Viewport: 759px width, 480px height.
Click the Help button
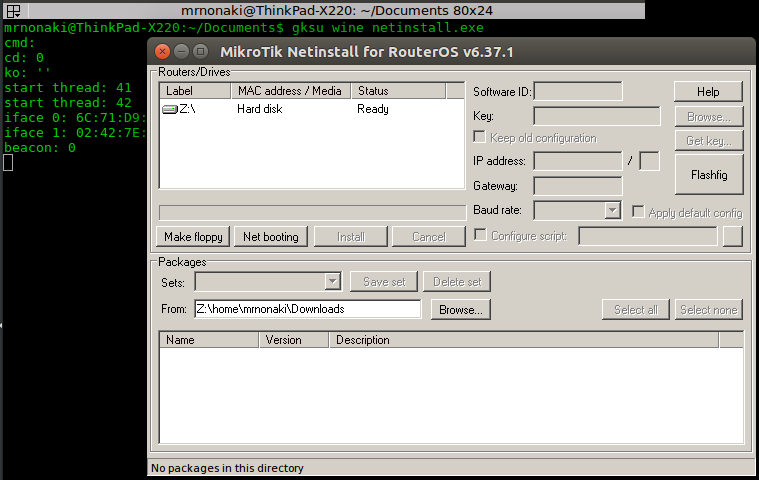pos(708,91)
